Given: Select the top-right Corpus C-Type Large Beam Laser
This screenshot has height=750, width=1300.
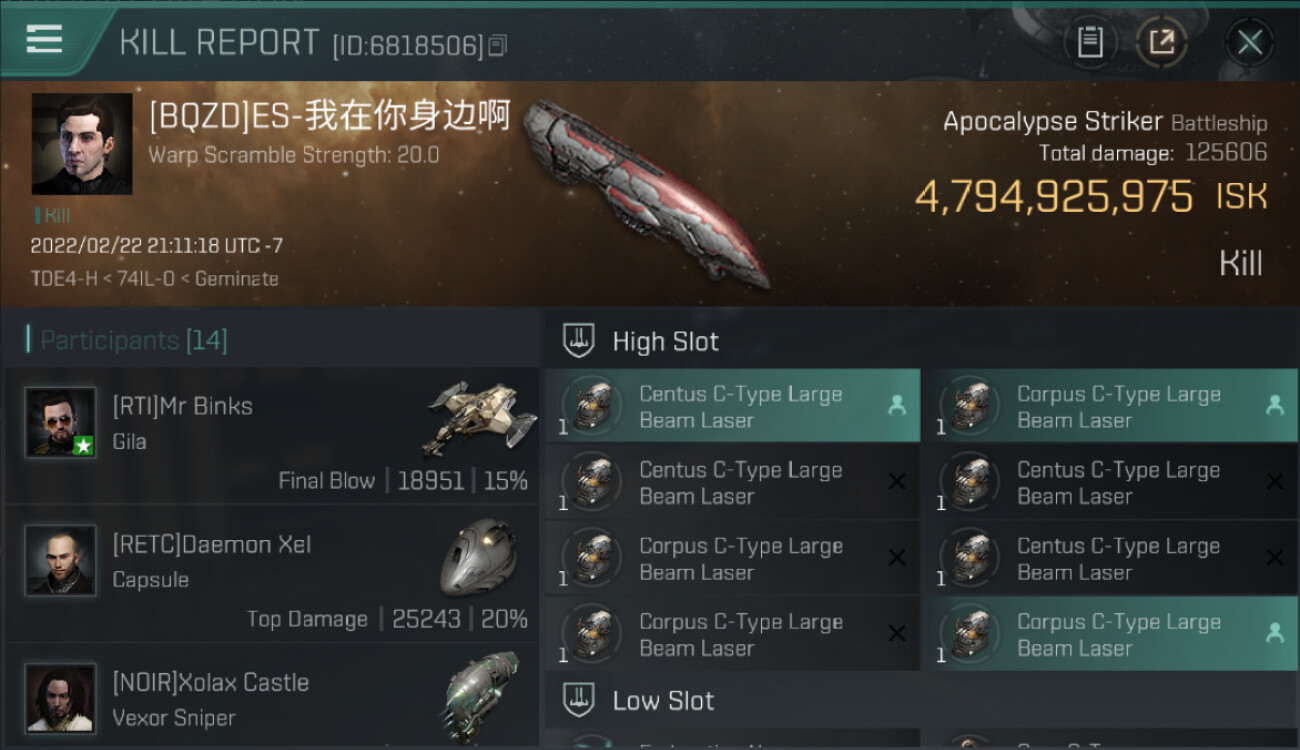Looking at the screenshot, I should [1110, 407].
